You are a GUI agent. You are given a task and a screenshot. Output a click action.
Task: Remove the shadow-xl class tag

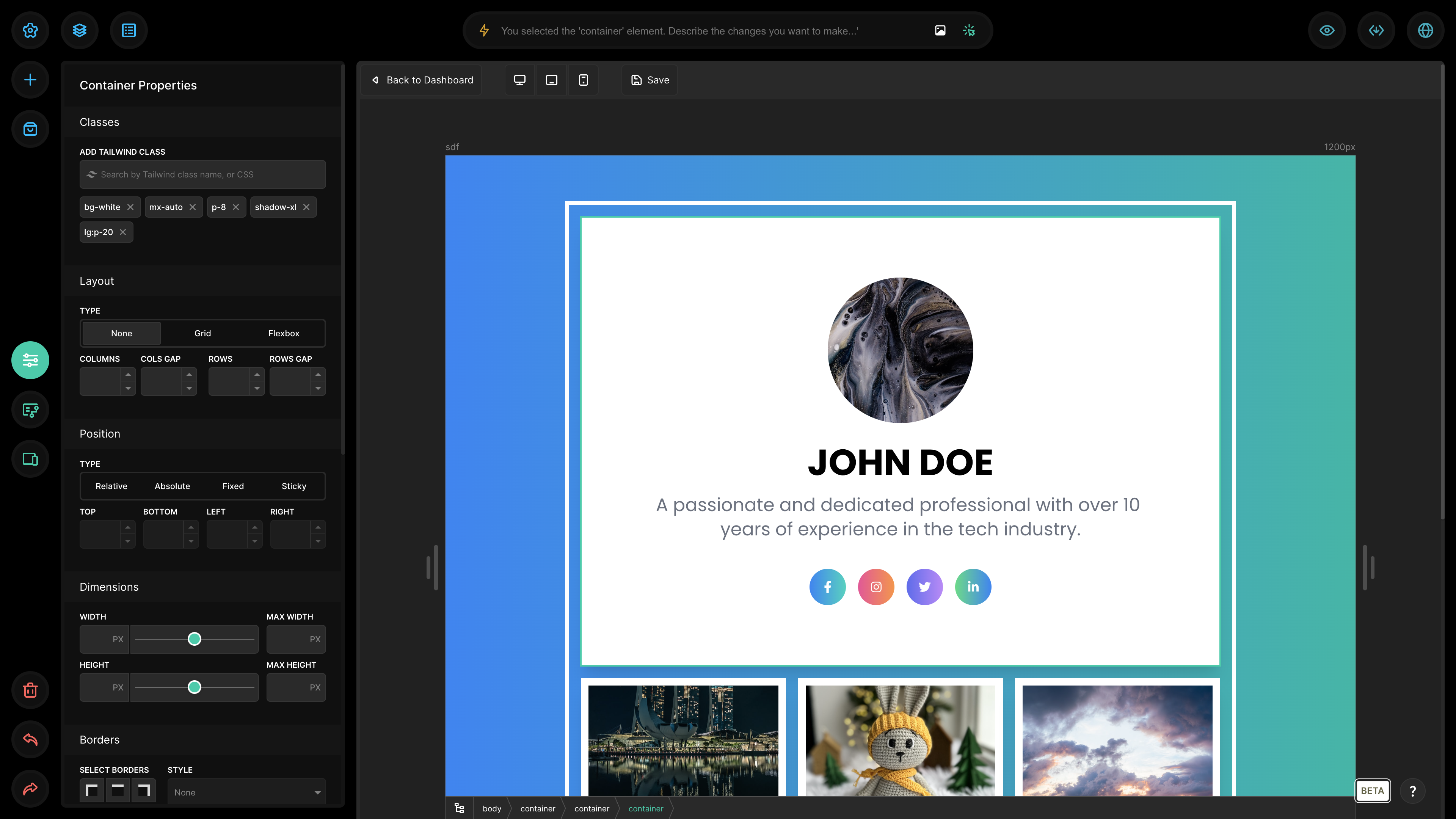coord(306,207)
